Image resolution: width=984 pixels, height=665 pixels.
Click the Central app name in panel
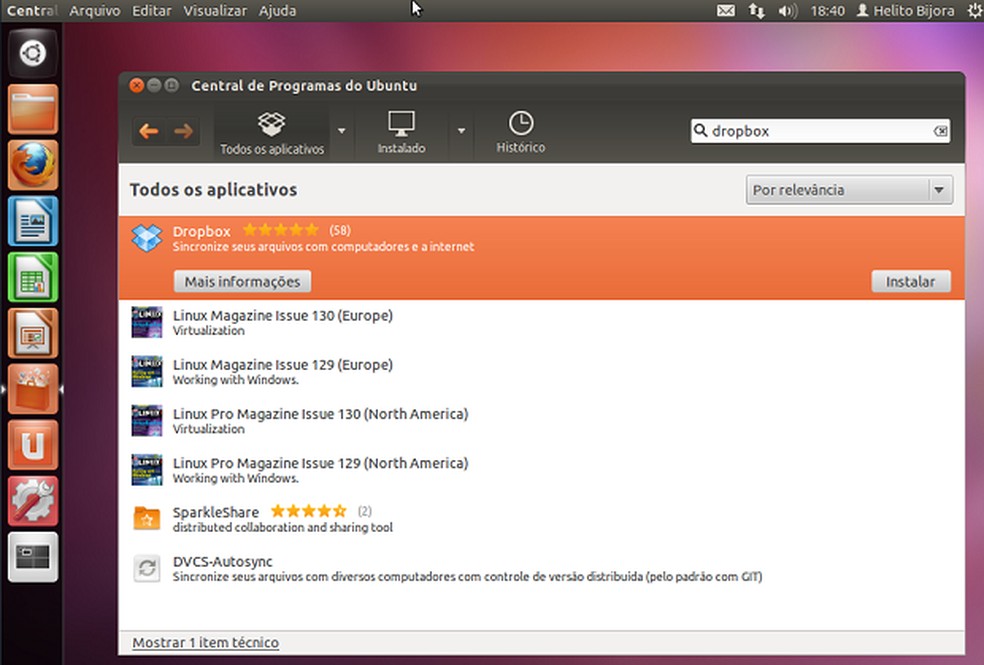point(31,11)
